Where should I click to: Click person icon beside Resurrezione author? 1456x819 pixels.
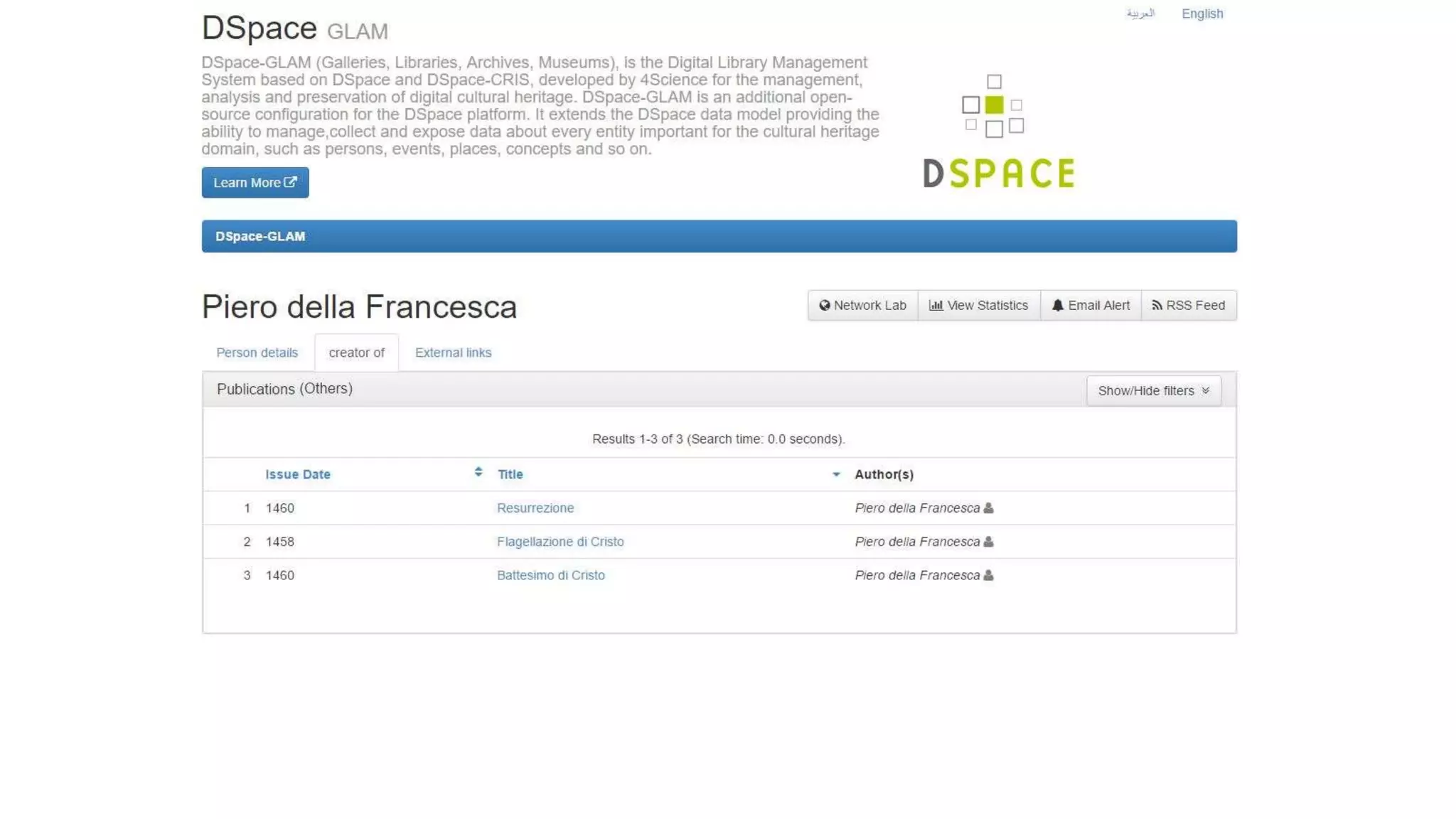988,508
